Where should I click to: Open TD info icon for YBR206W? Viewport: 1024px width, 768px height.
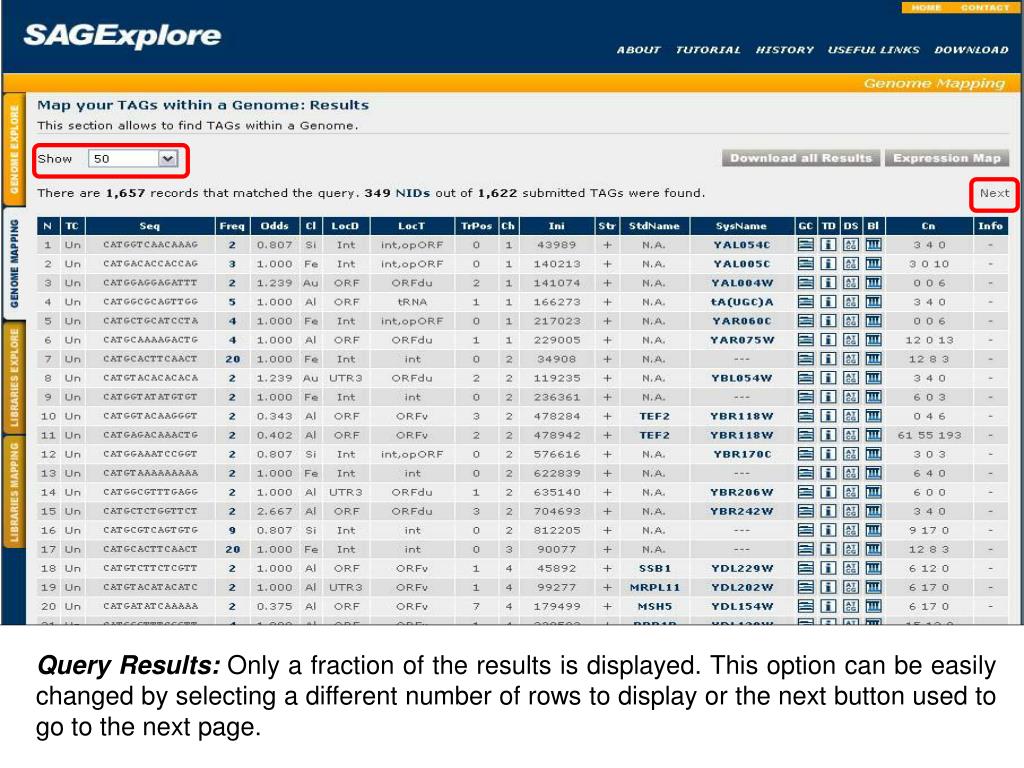(x=828, y=492)
